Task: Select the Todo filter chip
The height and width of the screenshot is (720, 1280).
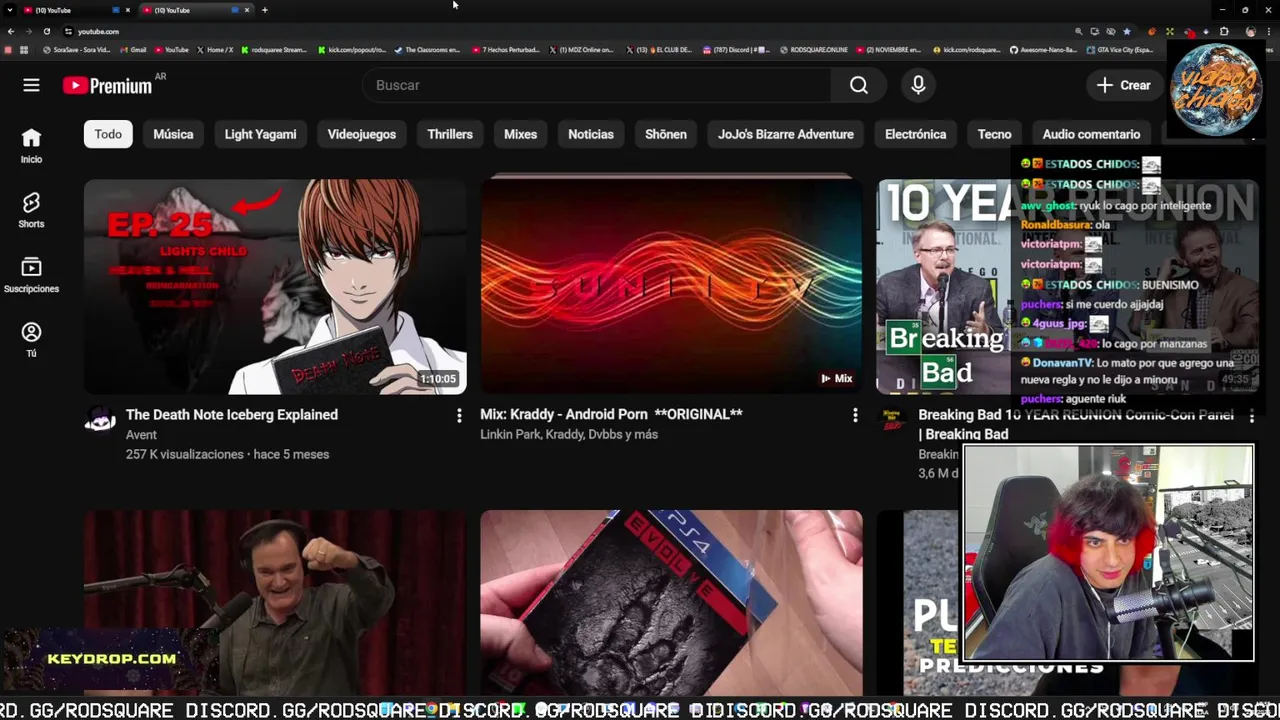Action: click(x=108, y=134)
